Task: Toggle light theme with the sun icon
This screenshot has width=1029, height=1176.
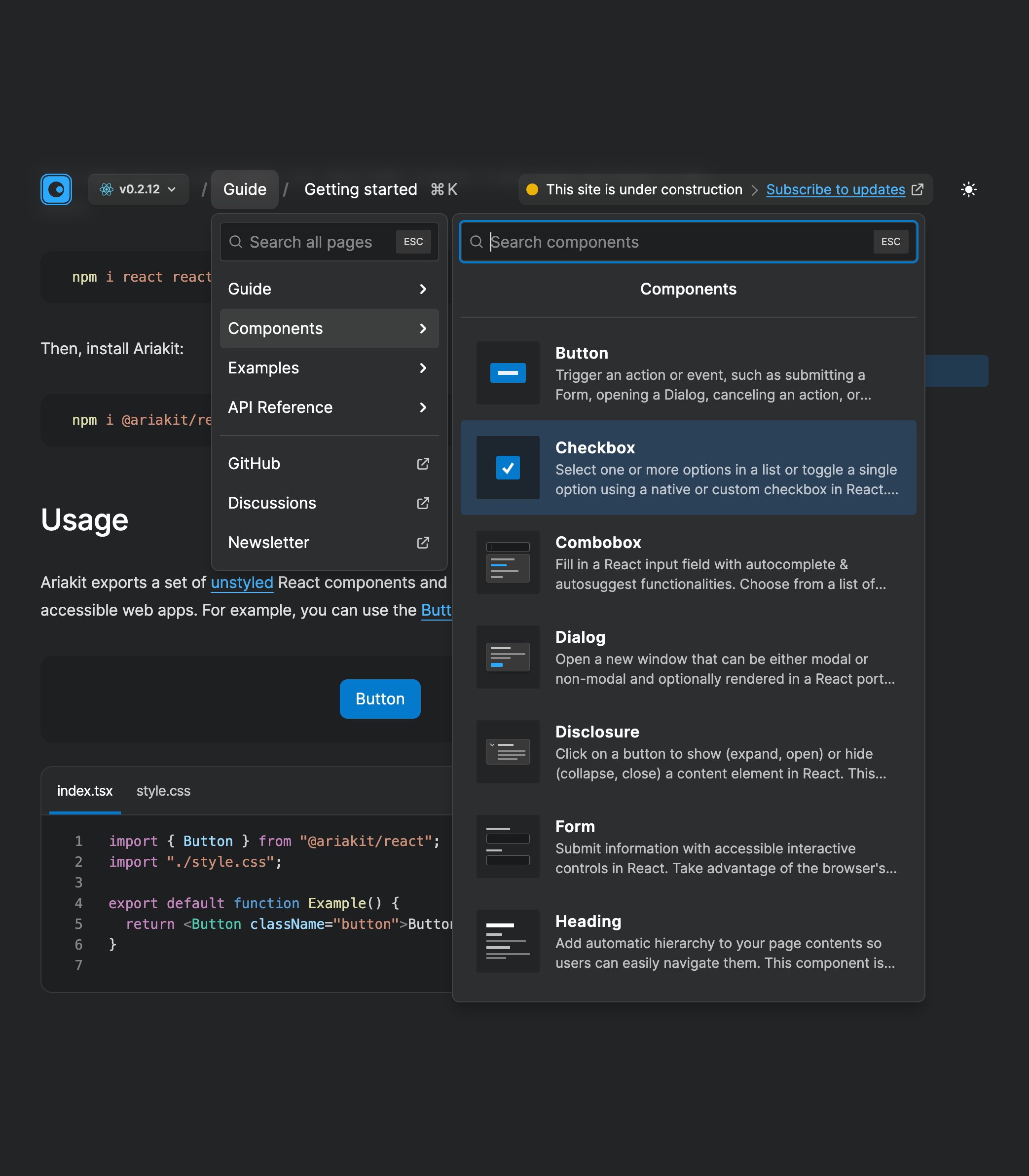Action: click(969, 189)
